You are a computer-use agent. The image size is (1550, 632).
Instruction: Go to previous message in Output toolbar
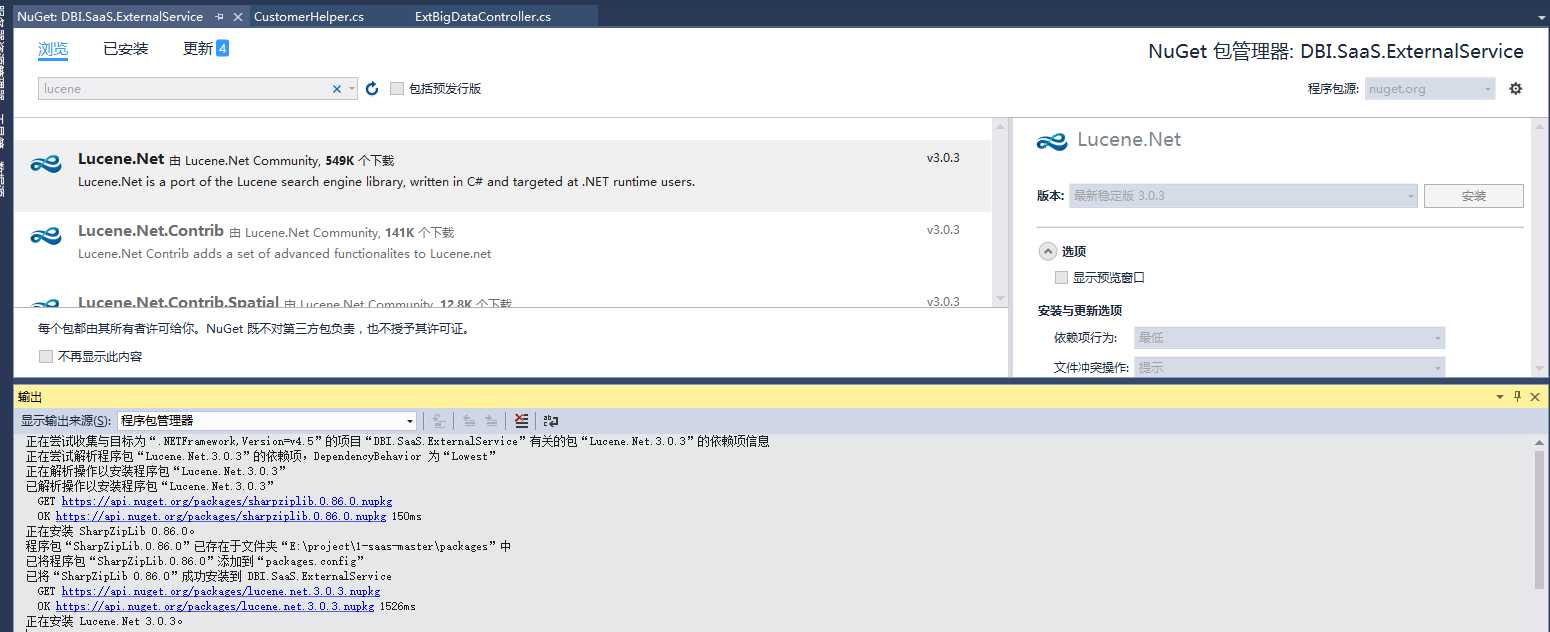pos(469,421)
